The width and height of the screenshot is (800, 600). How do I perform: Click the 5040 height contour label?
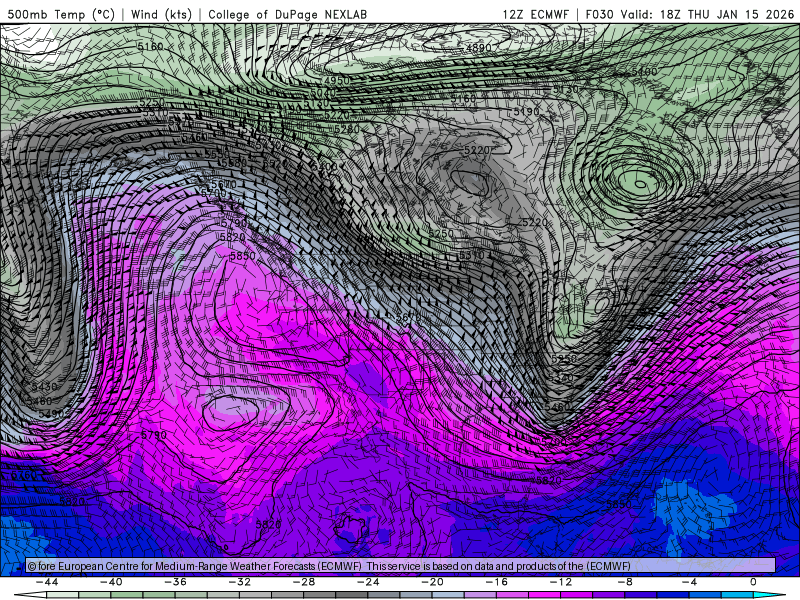[x=323, y=93]
